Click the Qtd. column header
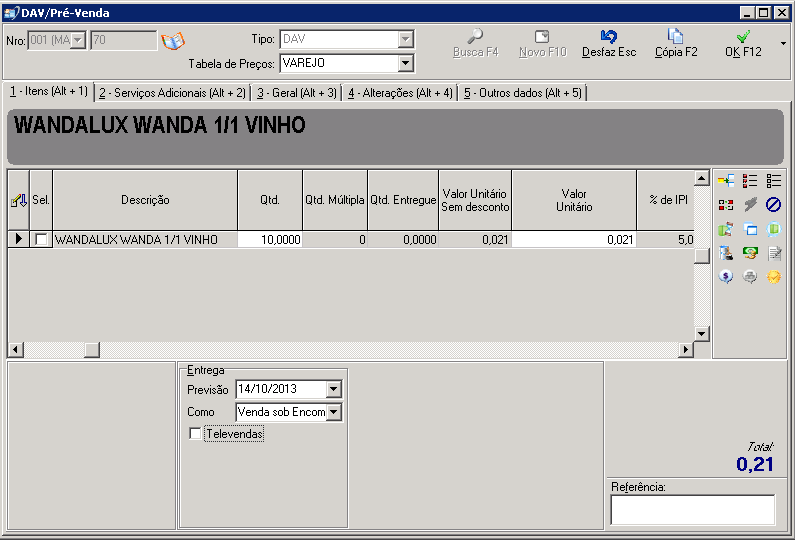 click(x=270, y=200)
